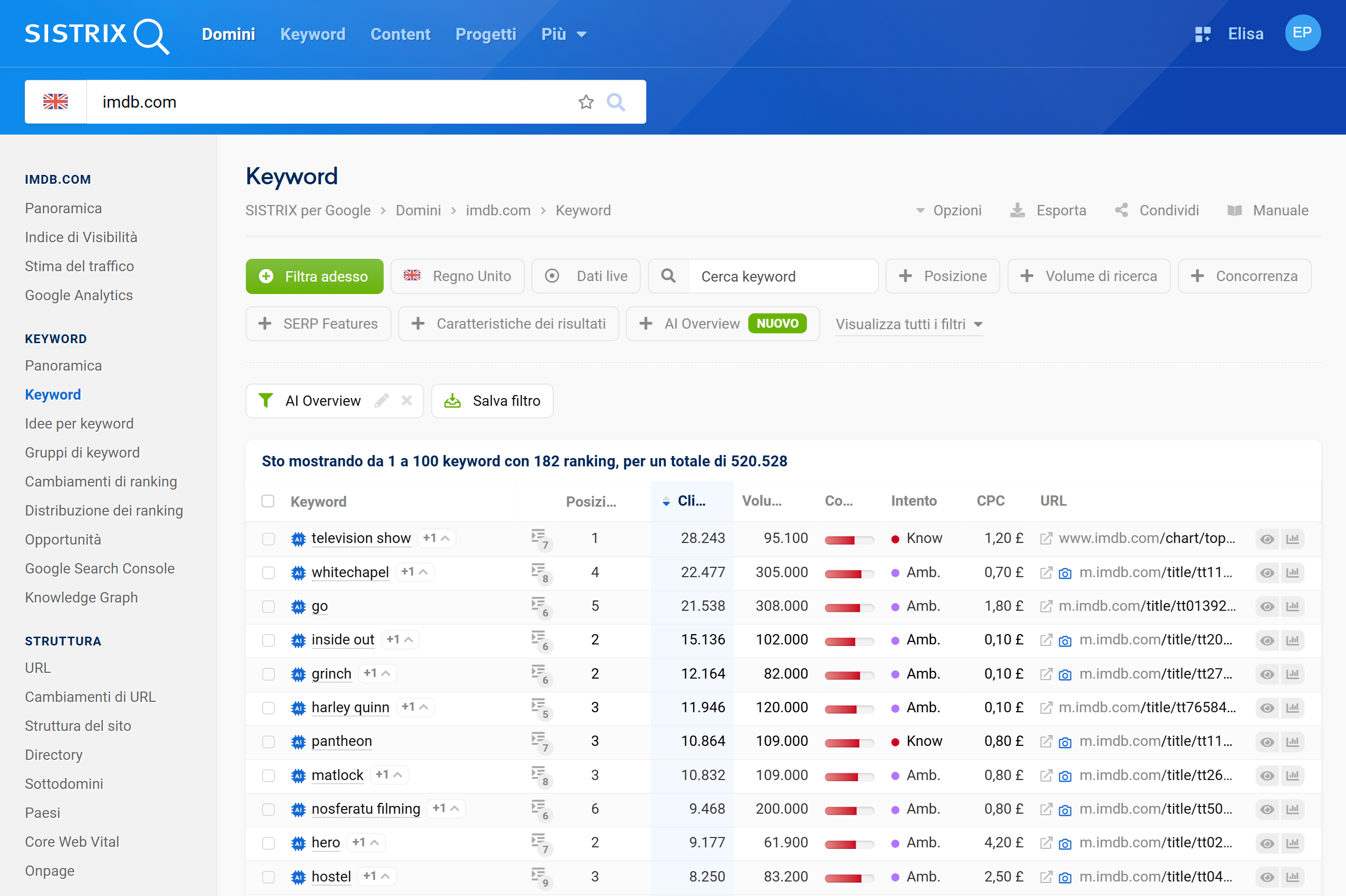Open external link icon for harley quinn URL
The width and height of the screenshot is (1346, 896).
(1045, 708)
